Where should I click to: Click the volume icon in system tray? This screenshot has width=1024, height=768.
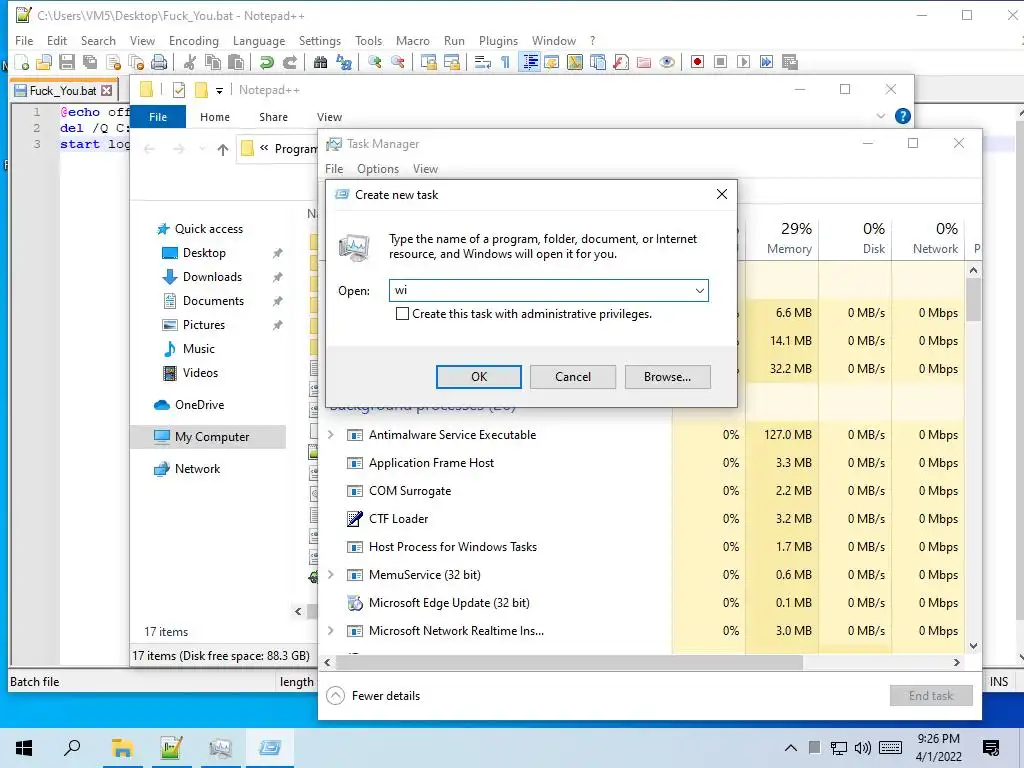(863, 748)
